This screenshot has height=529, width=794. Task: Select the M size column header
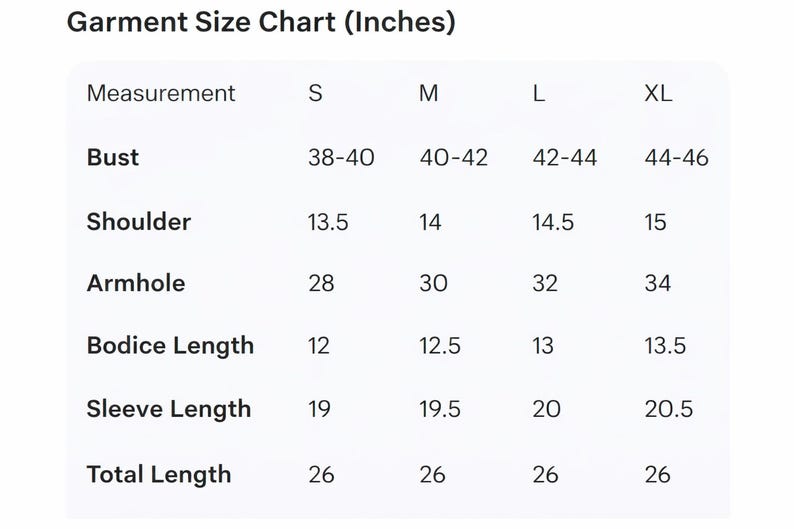coord(428,93)
